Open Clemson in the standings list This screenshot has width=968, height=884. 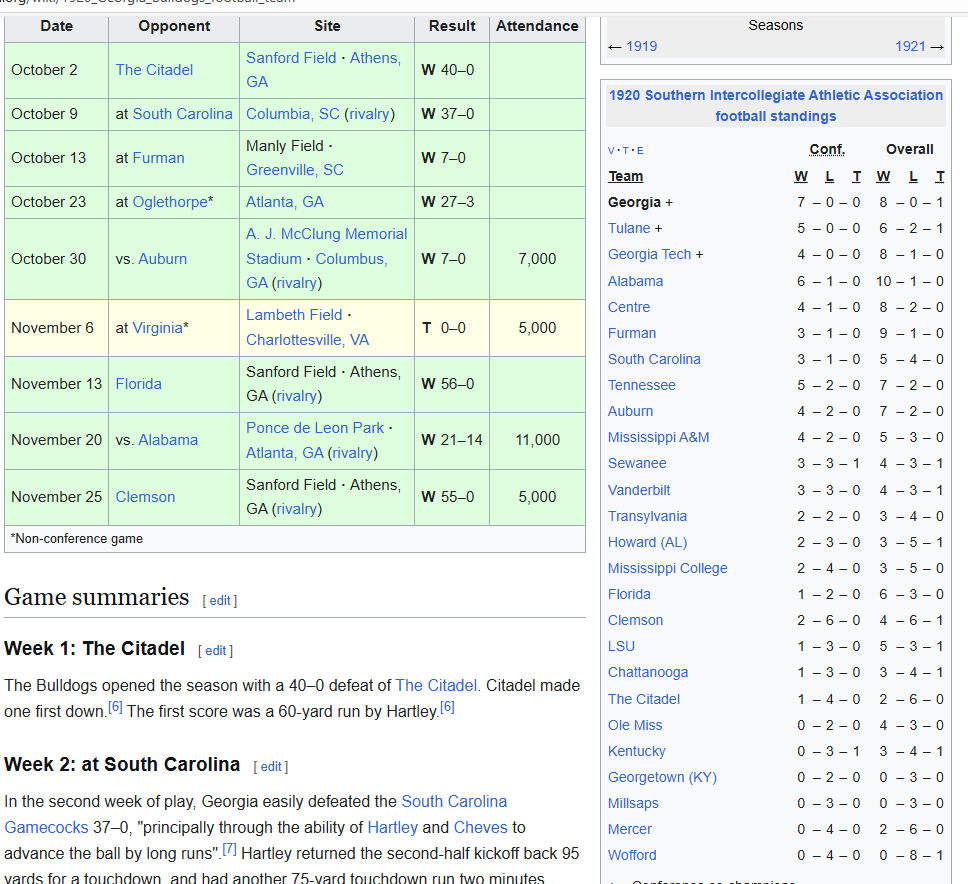635,620
